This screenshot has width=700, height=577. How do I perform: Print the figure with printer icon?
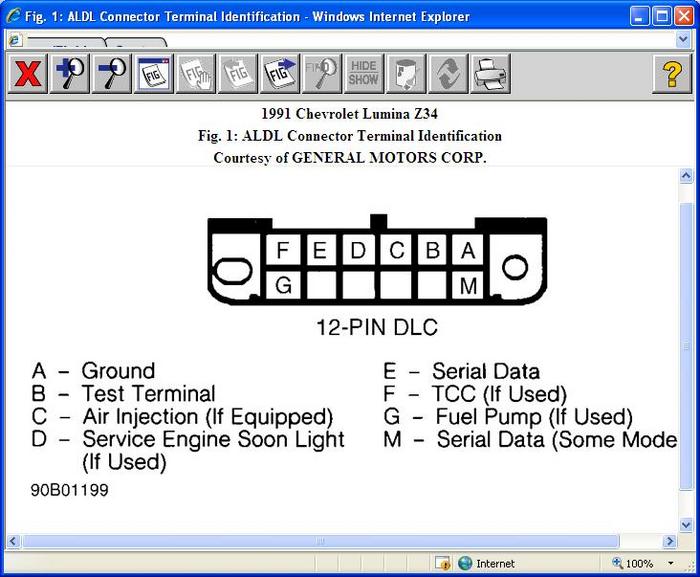490,74
